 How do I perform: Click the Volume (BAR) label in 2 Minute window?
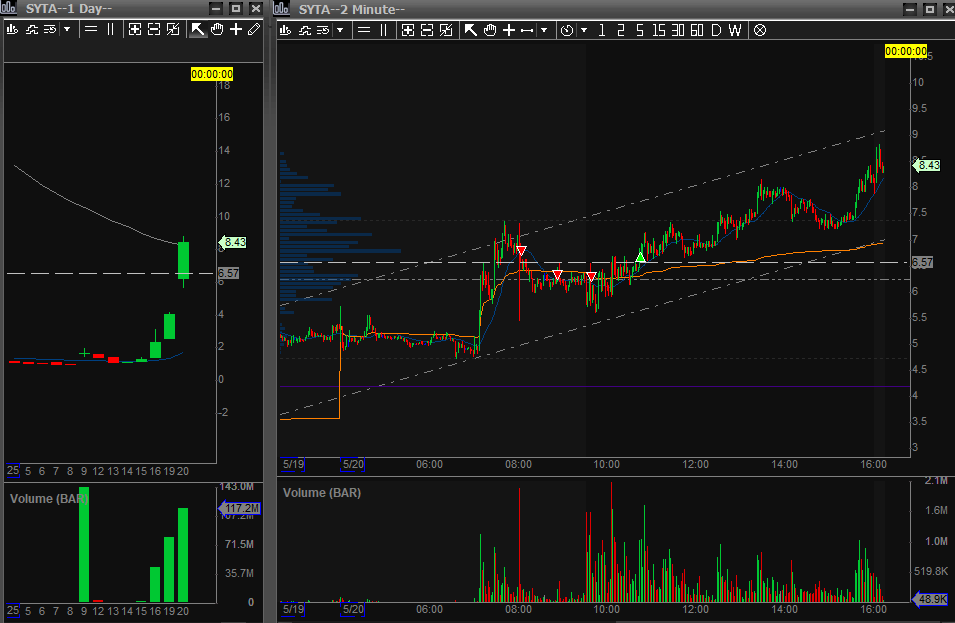[322, 493]
